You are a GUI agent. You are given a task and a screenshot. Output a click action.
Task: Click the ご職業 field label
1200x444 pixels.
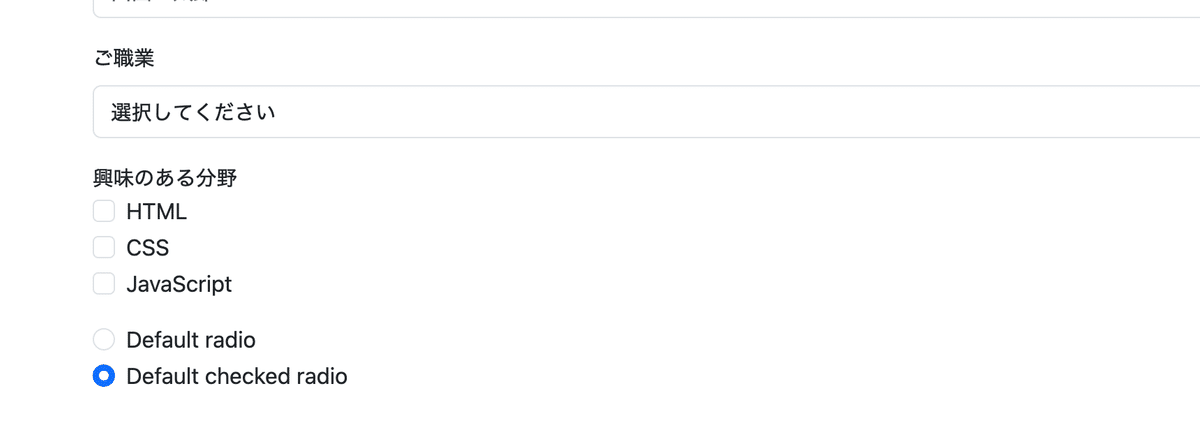[124, 58]
